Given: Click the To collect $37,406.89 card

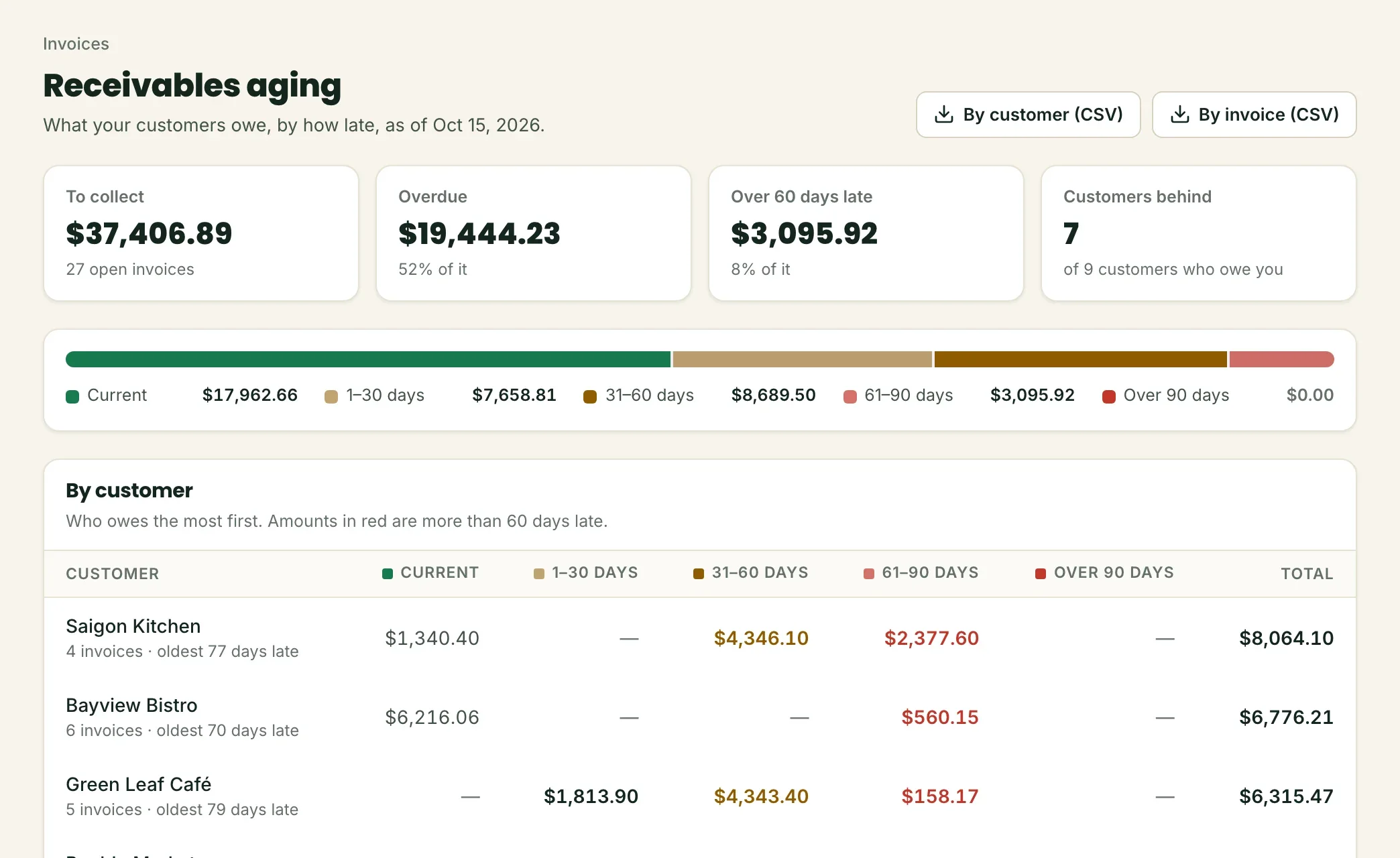Looking at the screenshot, I should (201, 233).
